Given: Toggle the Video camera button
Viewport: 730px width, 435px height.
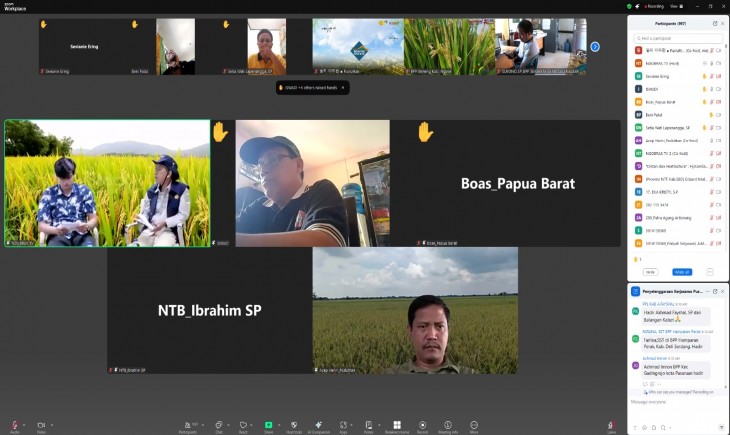Looking at the screenshot, I should click(x=41, y=425).
